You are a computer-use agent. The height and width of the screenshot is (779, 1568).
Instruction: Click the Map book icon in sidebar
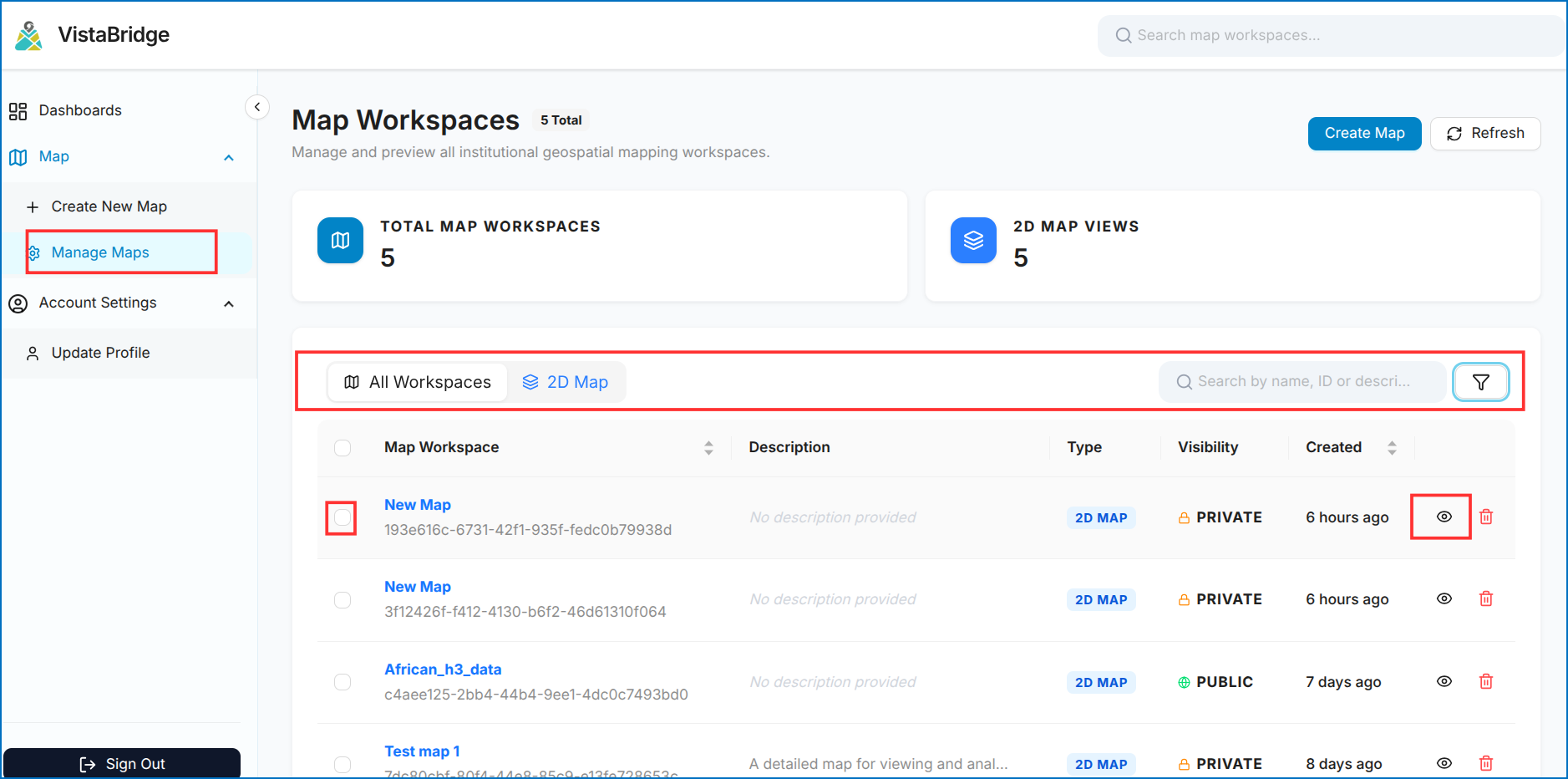[x=18, y=157]
